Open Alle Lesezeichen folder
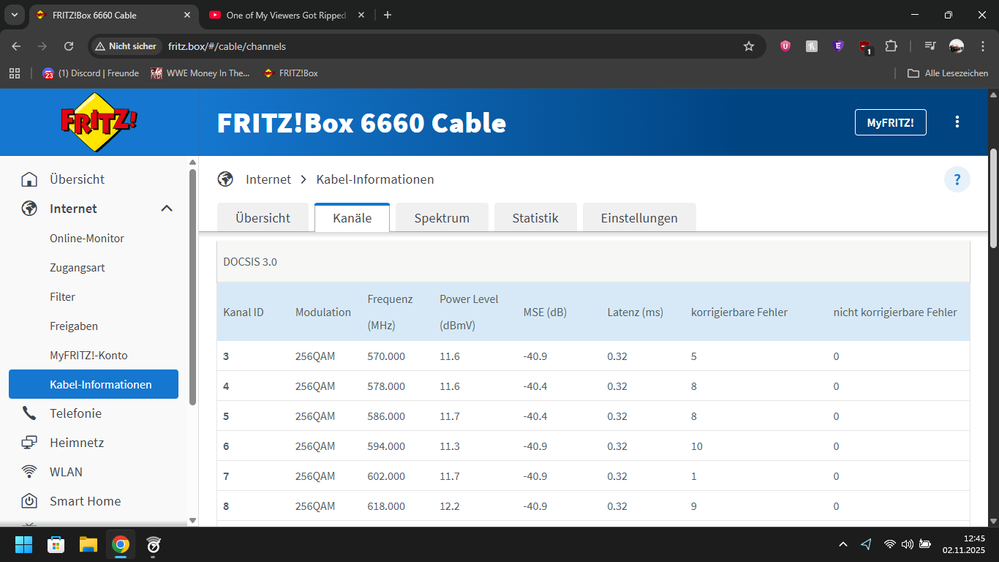The height and width of the screenshot is (562, 999). [948, 73]
